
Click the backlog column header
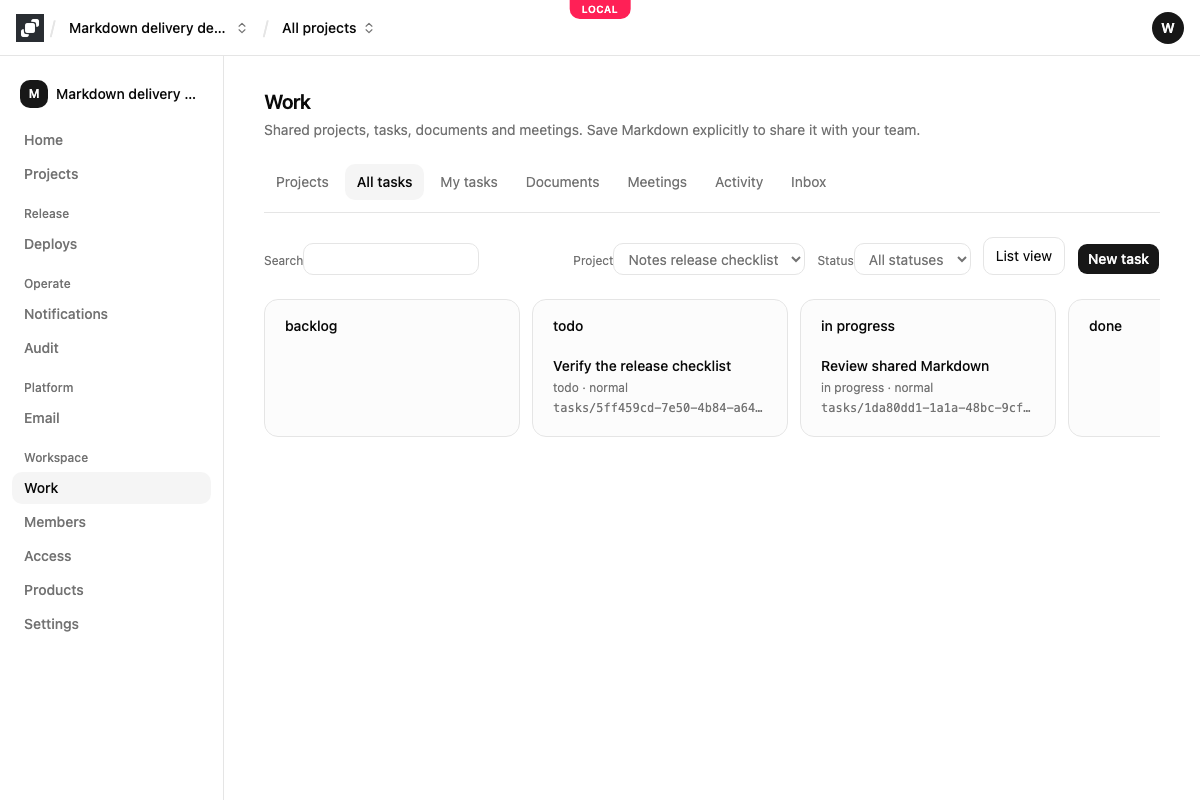(x=311, y=326)
